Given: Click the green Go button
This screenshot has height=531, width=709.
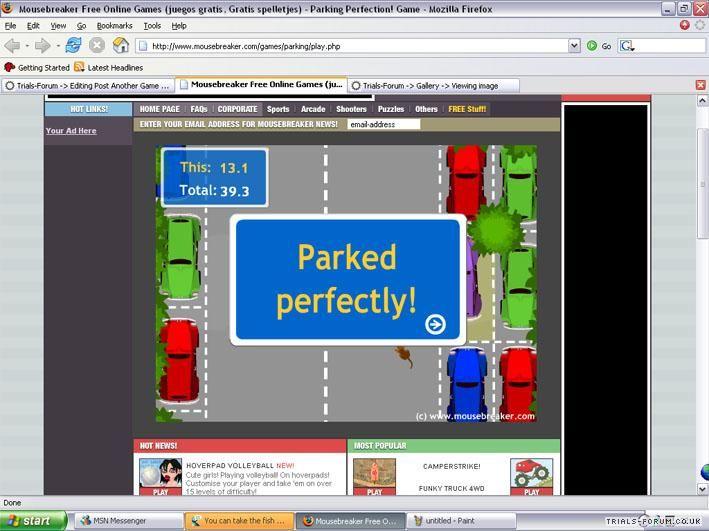Looking at the screenshot, I should point(599,46).
